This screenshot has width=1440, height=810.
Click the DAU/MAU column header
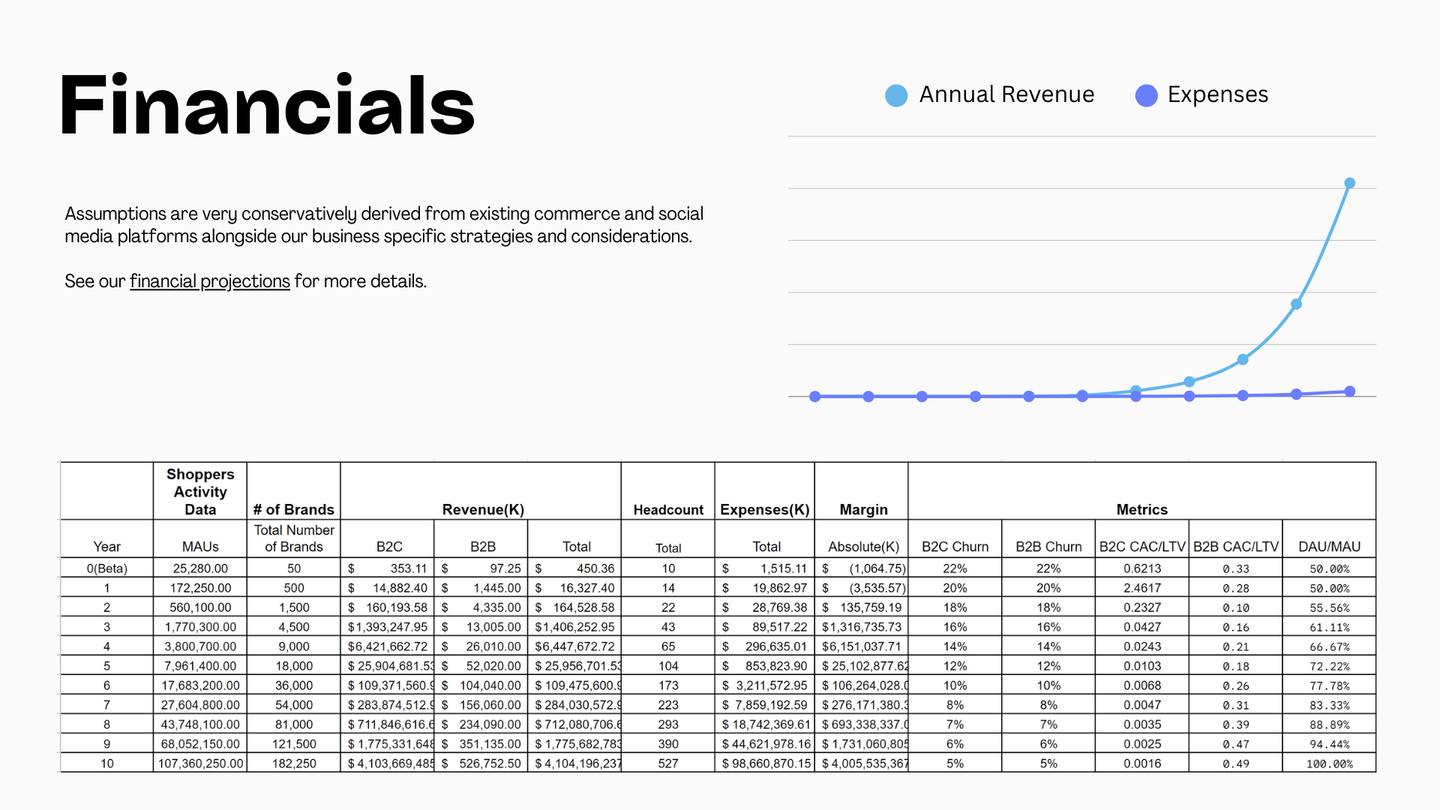click(x=1329, y=546)
